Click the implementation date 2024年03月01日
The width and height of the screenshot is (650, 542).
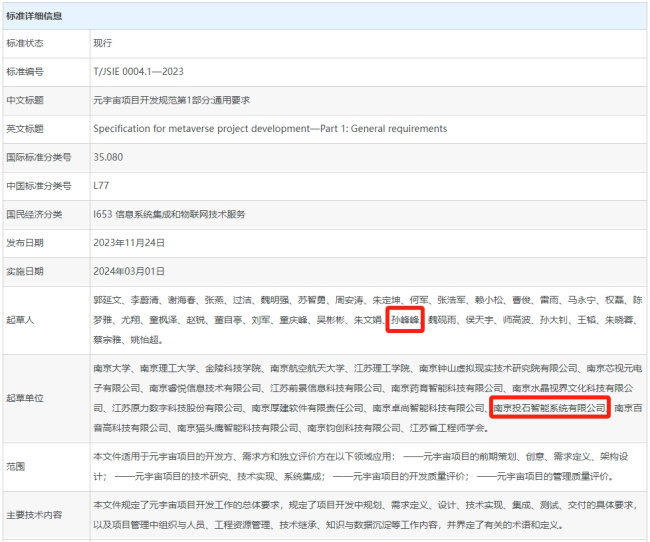pos(129,271)
